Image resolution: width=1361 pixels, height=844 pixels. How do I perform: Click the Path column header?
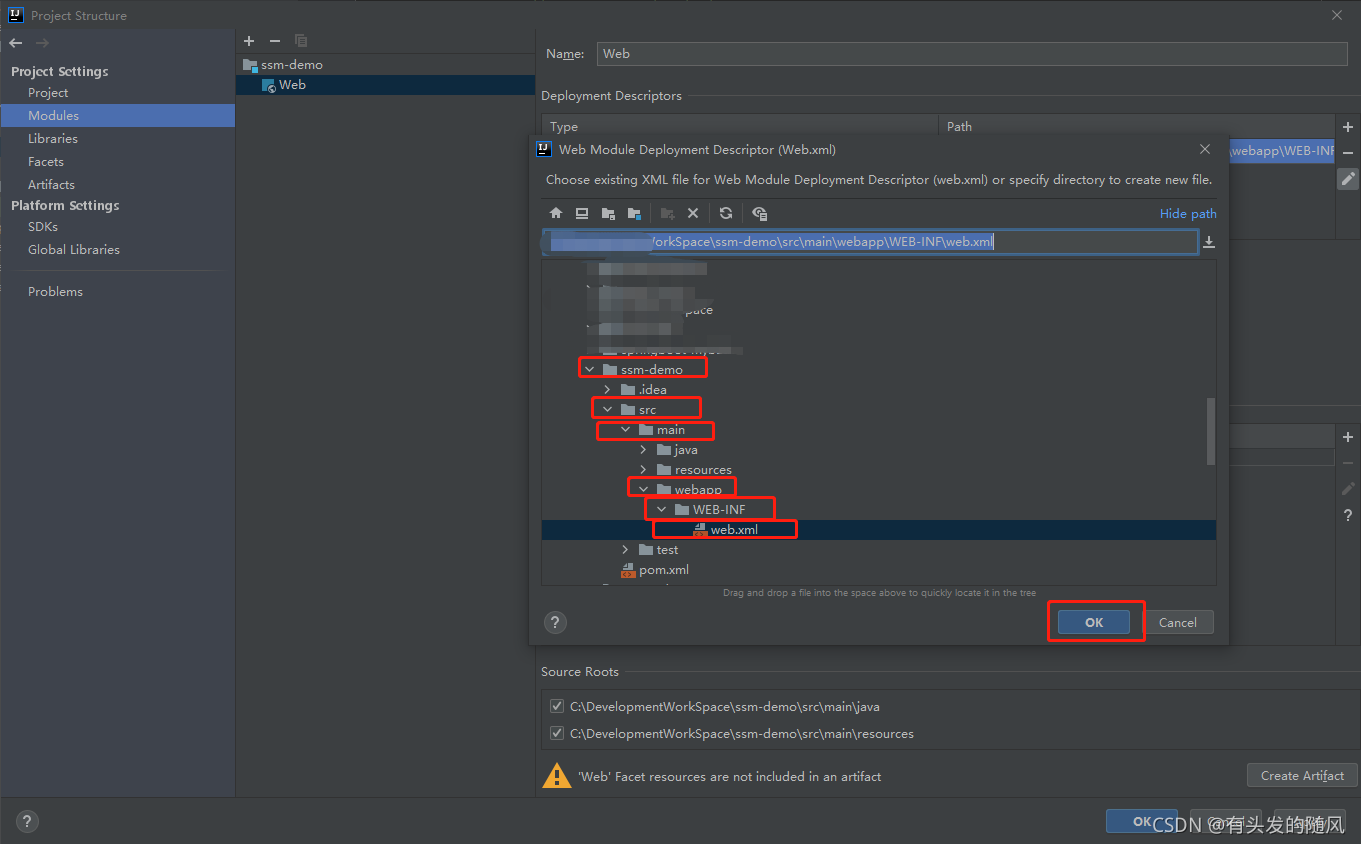point(1139,127)
